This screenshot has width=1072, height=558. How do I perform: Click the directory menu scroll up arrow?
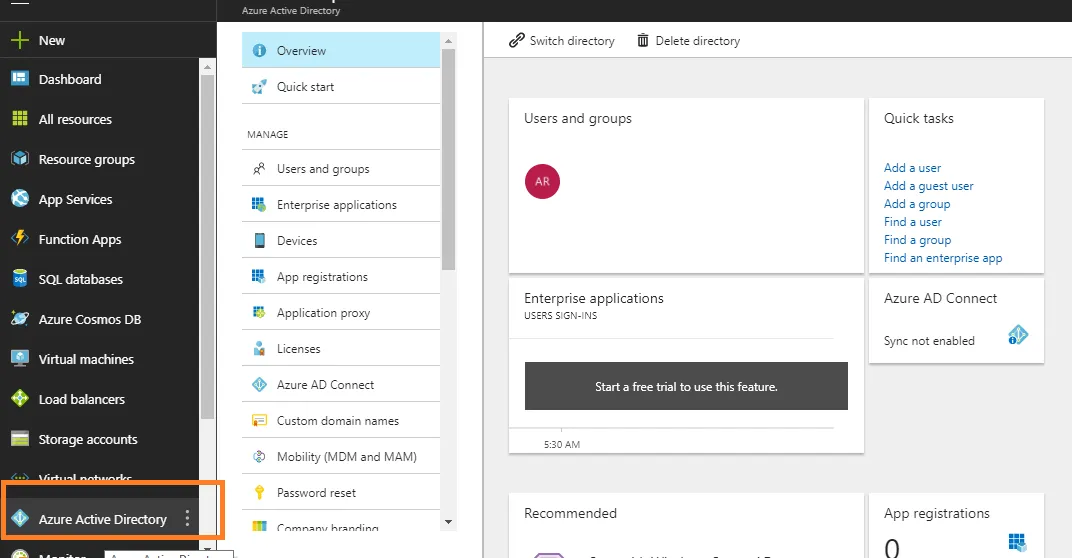pos(448,41)
